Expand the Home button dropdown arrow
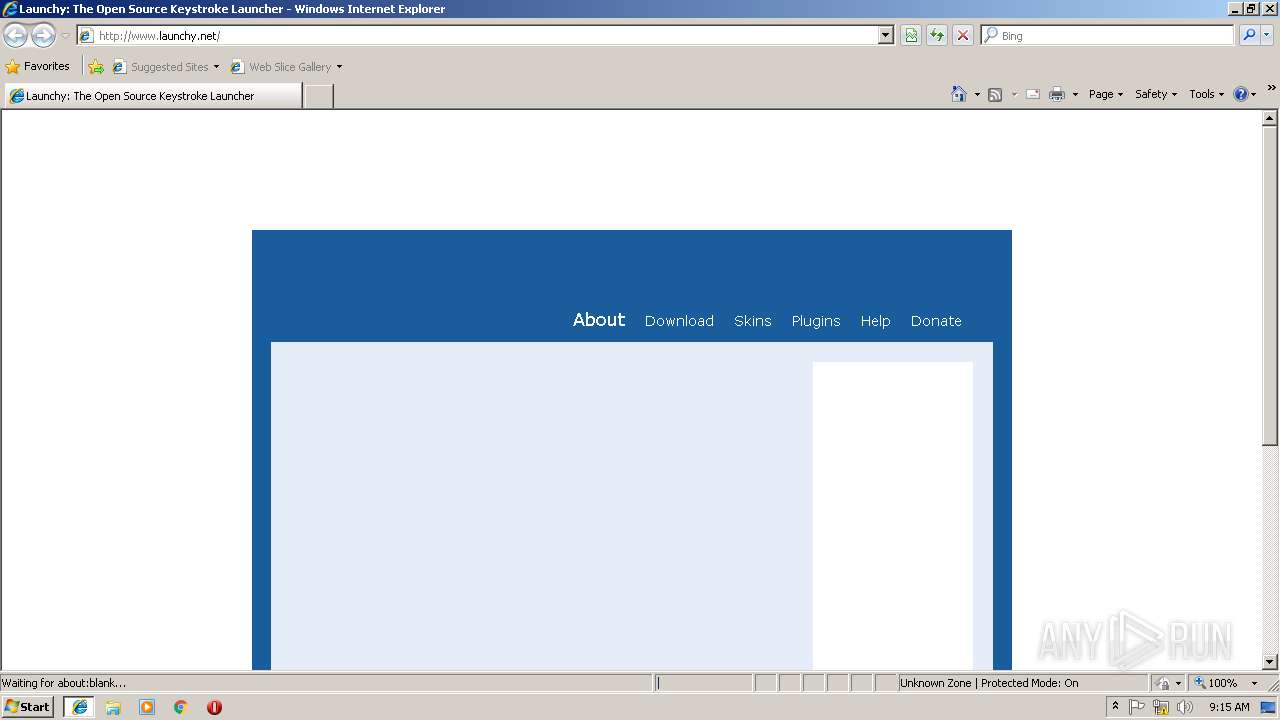 (x=977, y=94)
